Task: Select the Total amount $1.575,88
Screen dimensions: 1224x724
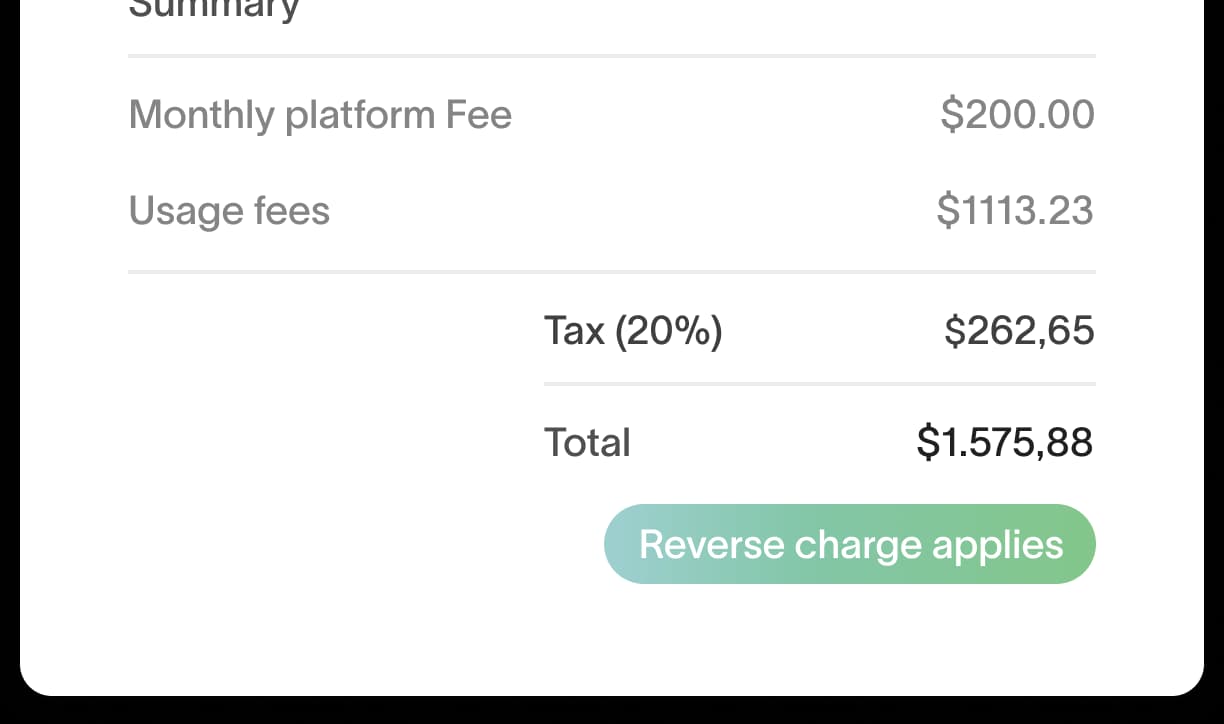Action: tap(1003, 442)
